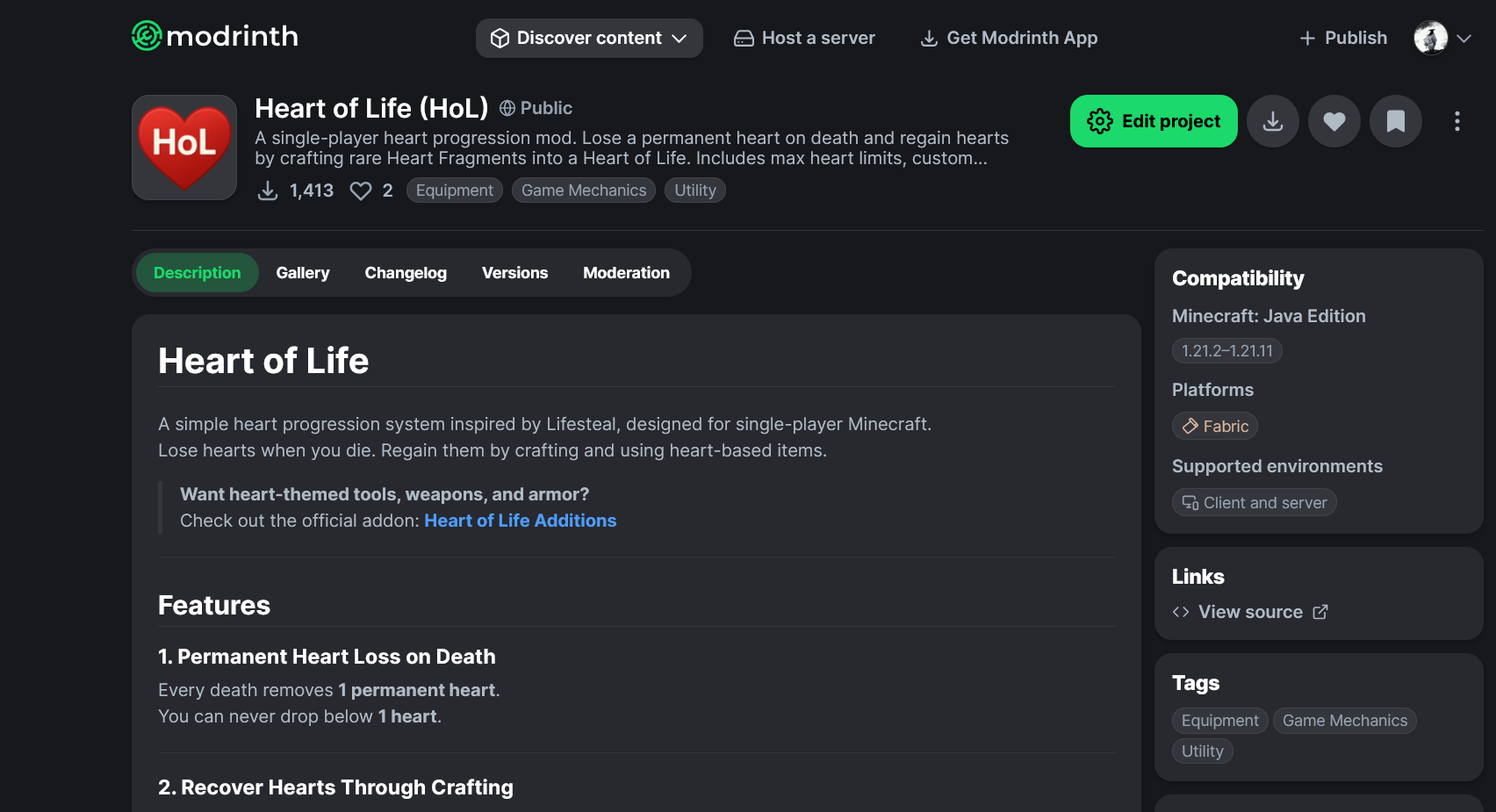The image size is (1496, 812).
Task: Select the Moderation tab
Action: point(626,273)
